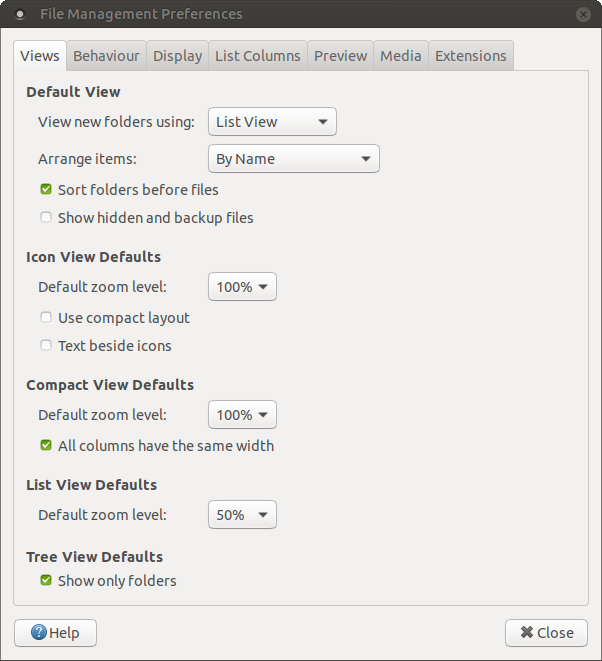Switch to the Media tab
602x661 pixels.
coord(400,56)
